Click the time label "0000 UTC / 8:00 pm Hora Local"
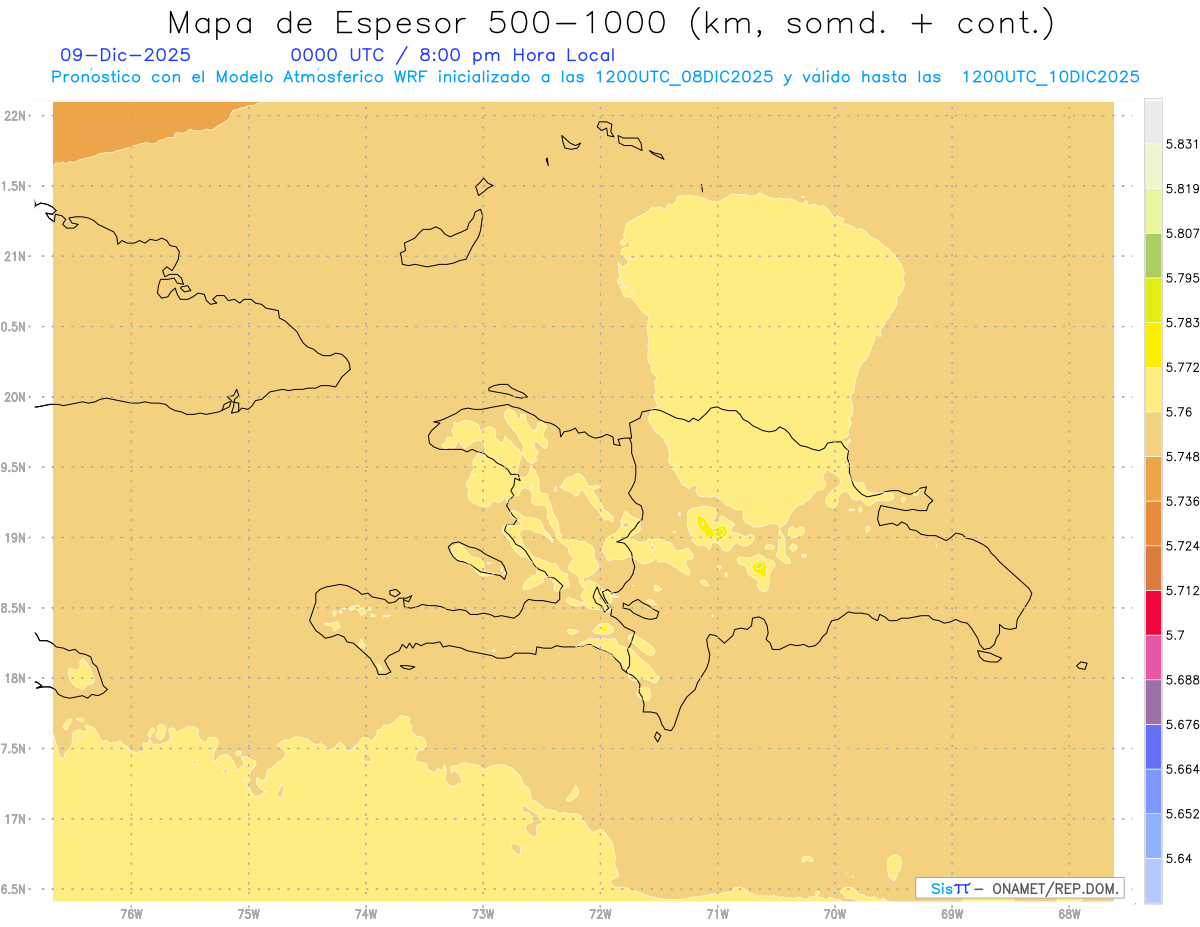Image resolution: width=1200 pixels, height=927 pixels. point(453,55)
